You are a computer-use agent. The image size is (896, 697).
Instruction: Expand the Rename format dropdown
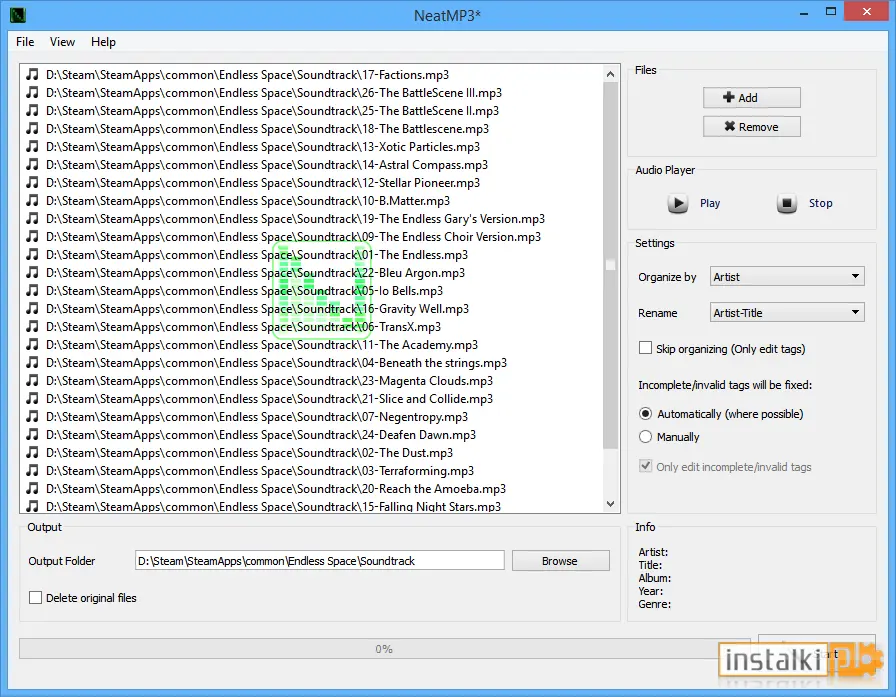coord(787,313)
